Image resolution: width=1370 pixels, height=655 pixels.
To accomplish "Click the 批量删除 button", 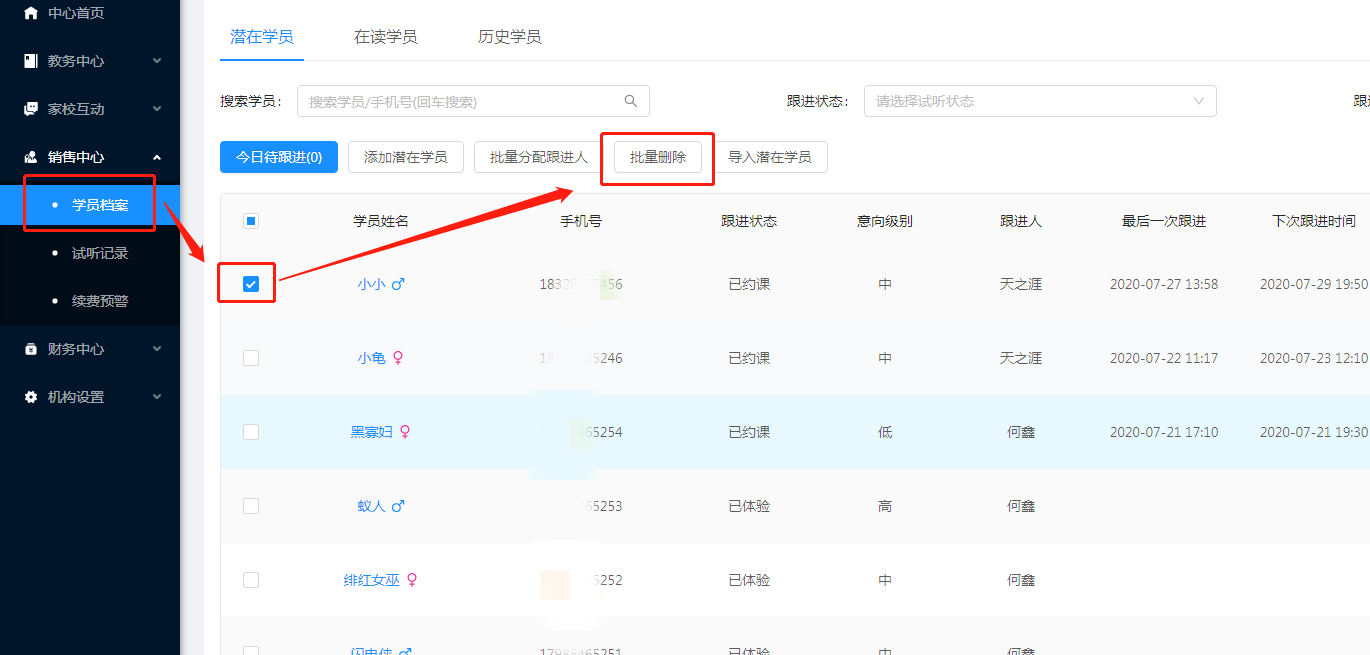I will tap(658, 157).
